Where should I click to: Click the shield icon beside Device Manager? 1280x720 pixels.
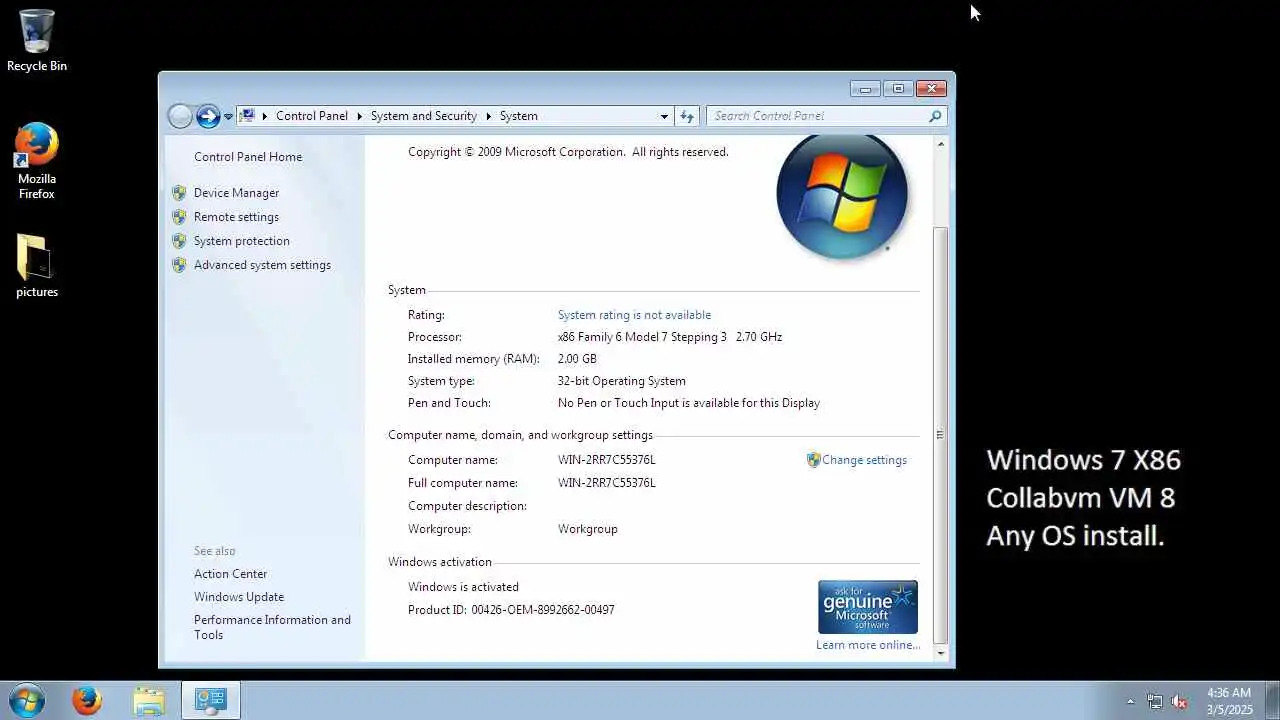pyautogui.click(x=179, y=193)
